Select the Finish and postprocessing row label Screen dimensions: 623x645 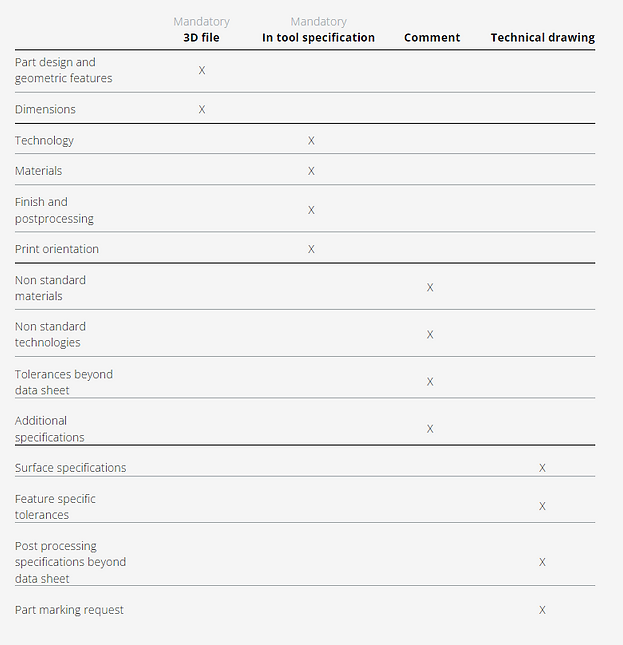tap(55, 210)
